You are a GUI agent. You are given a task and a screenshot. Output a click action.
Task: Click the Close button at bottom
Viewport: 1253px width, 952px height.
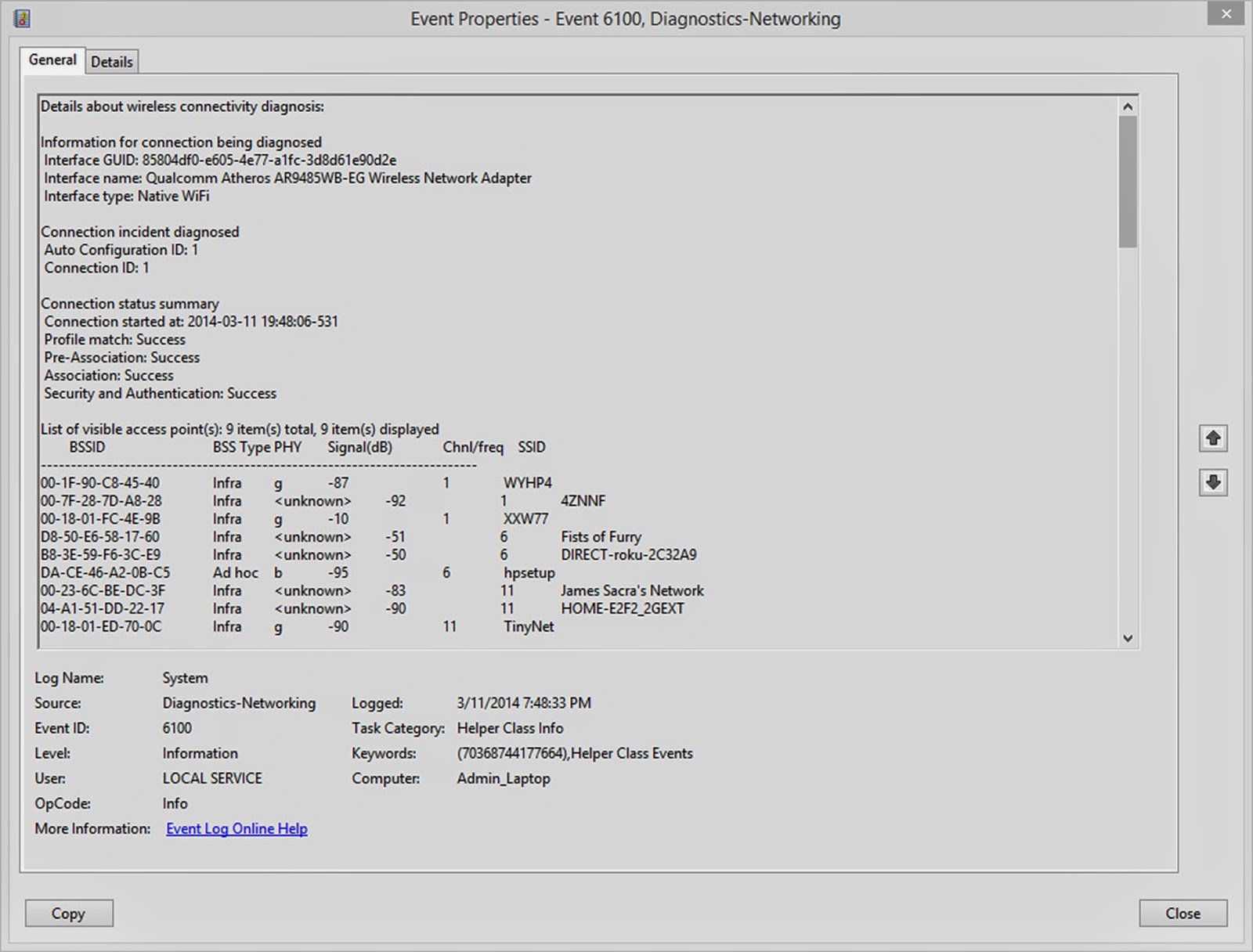pyautogui.click(x=1183, y=913)
